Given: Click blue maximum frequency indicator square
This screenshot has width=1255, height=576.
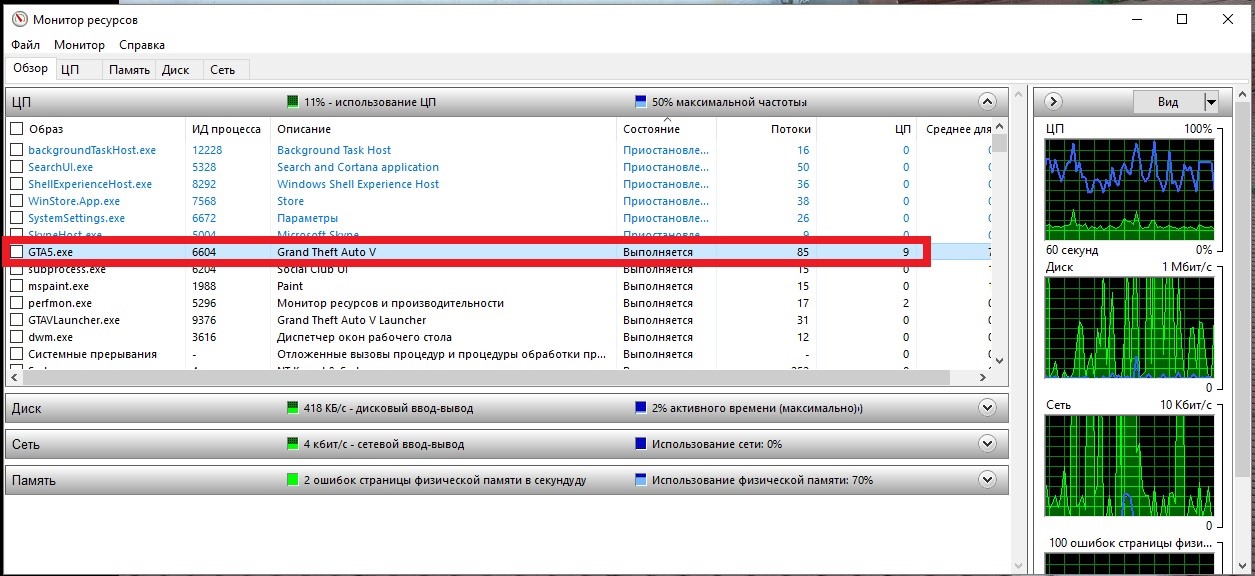Looking at the screenshot, I should click(641, 102).
